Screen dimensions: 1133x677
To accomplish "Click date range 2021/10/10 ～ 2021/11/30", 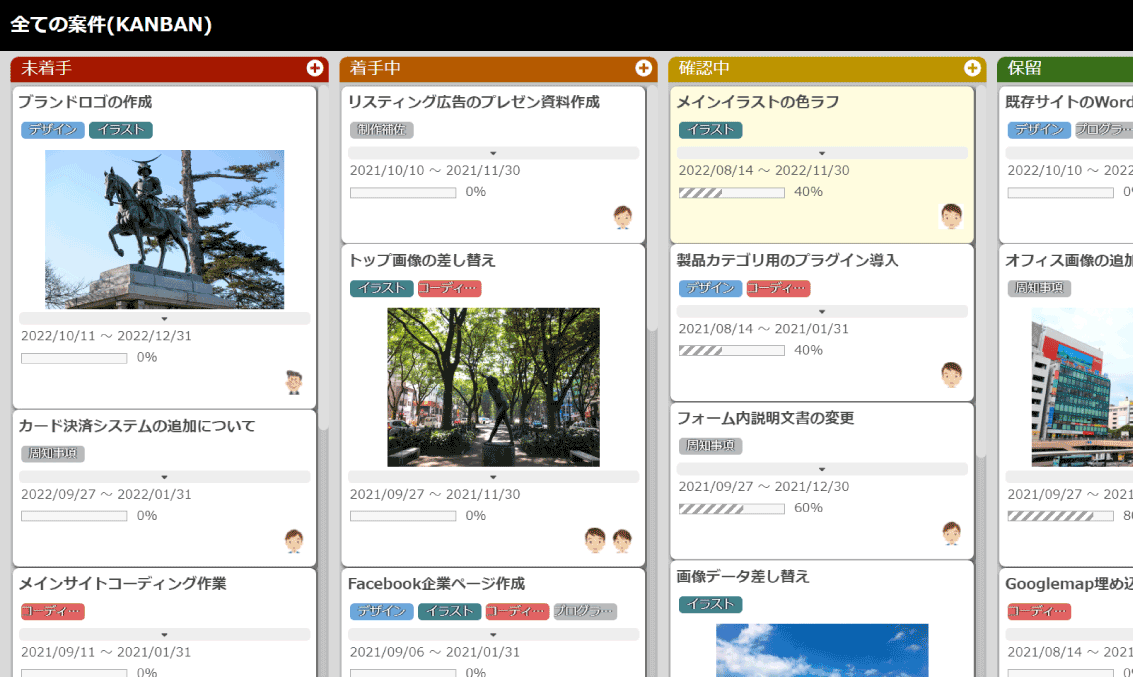I will 435,171.
